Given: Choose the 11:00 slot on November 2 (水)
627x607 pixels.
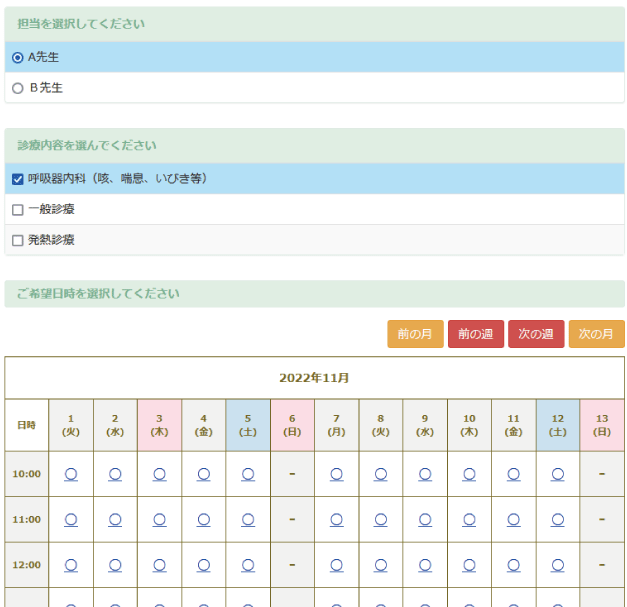Looking at the screenshot, I should 115,519.
